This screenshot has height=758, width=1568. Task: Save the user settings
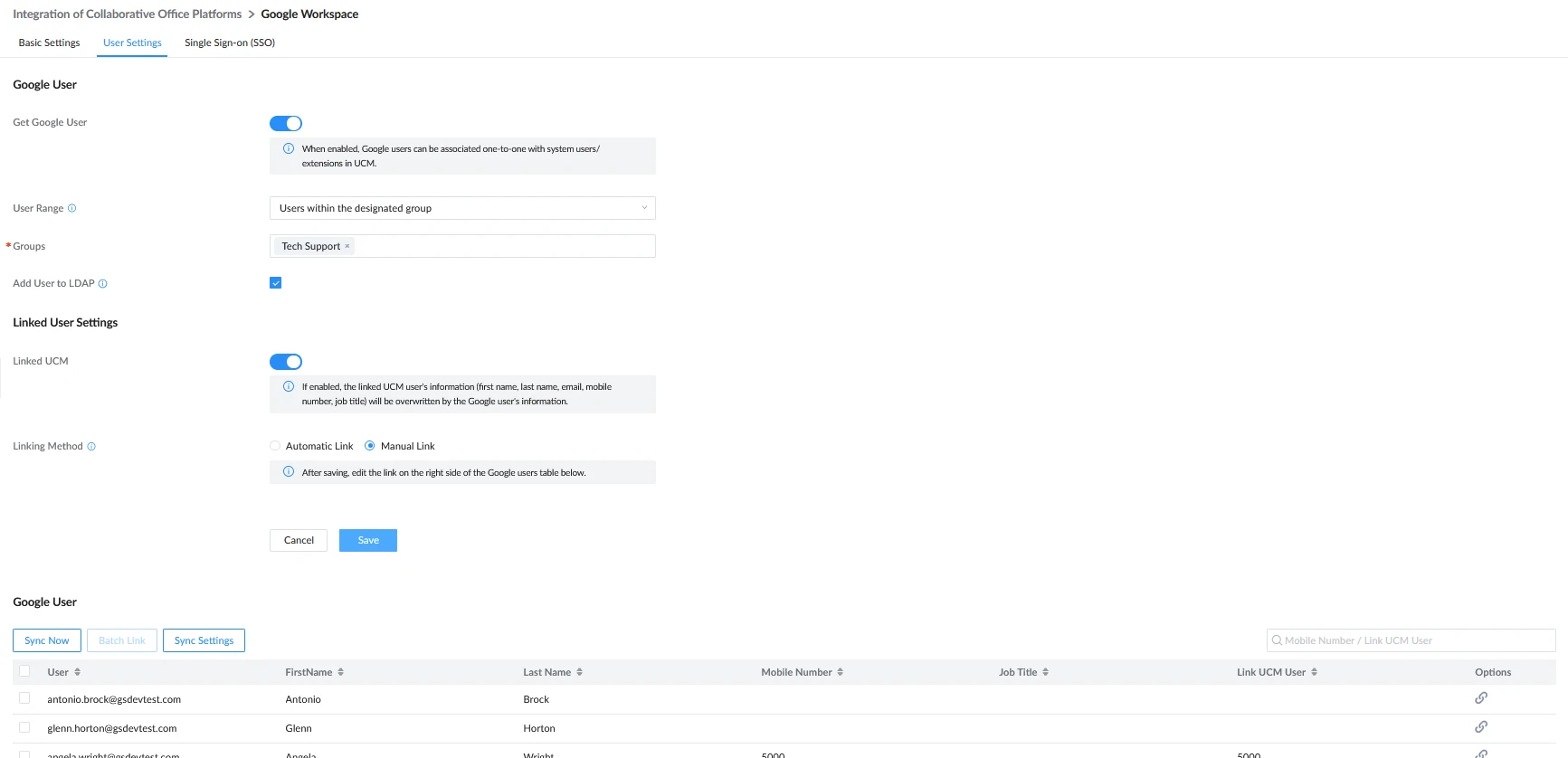coord(368,540)
